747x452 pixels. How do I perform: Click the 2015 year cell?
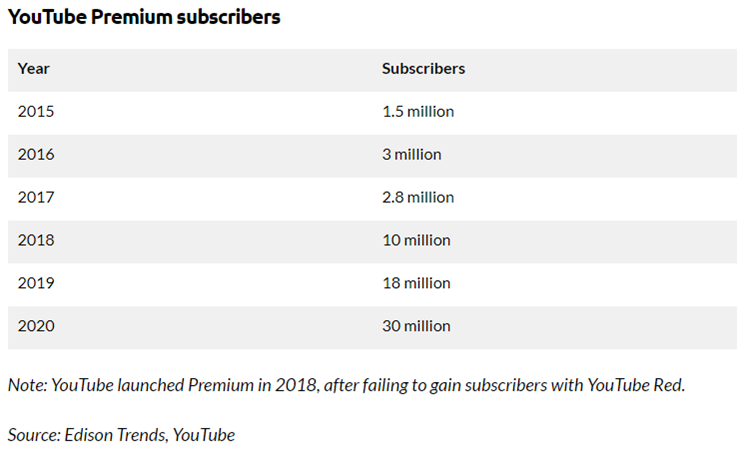point(36,111)
